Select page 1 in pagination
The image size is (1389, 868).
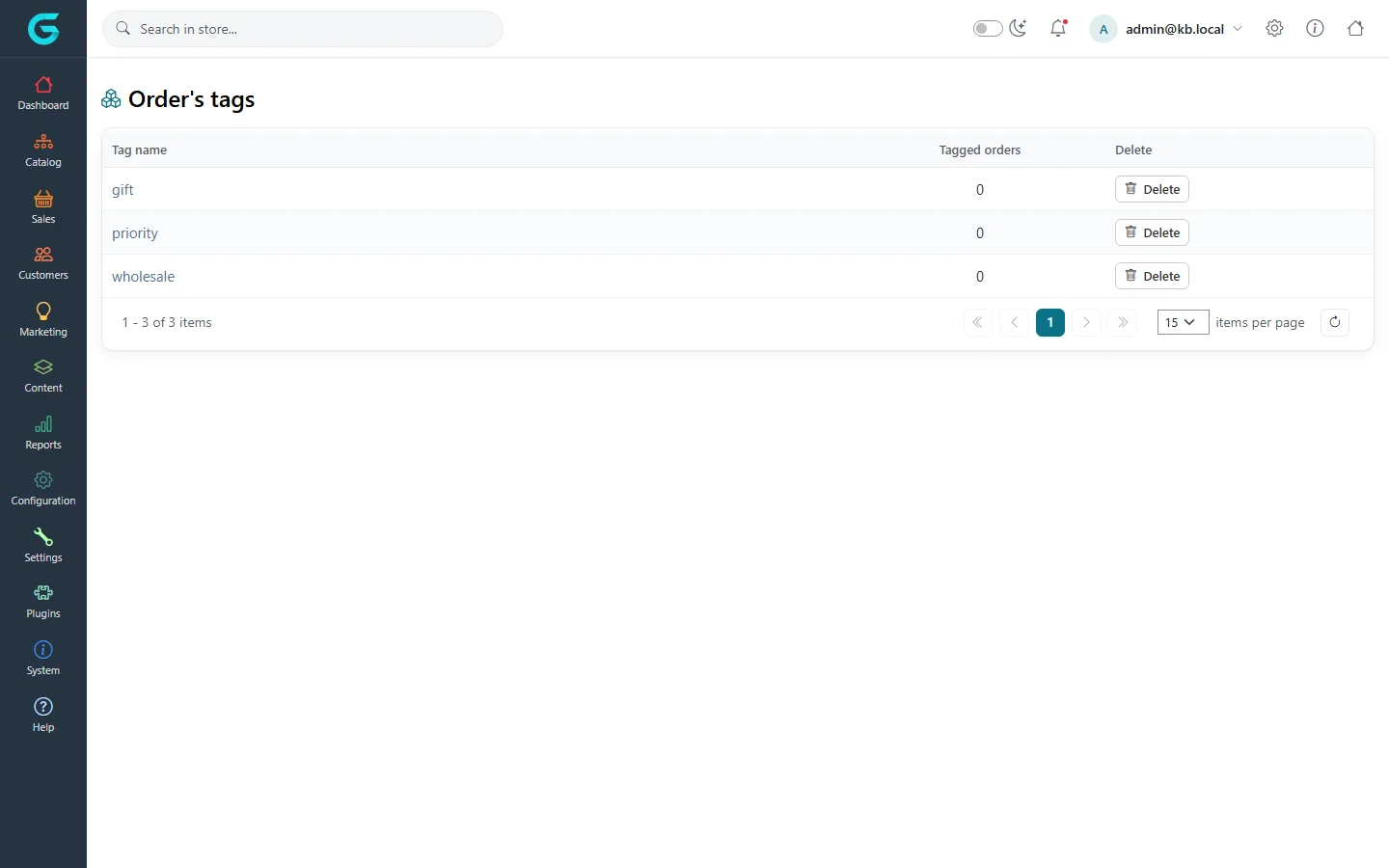1050,322
